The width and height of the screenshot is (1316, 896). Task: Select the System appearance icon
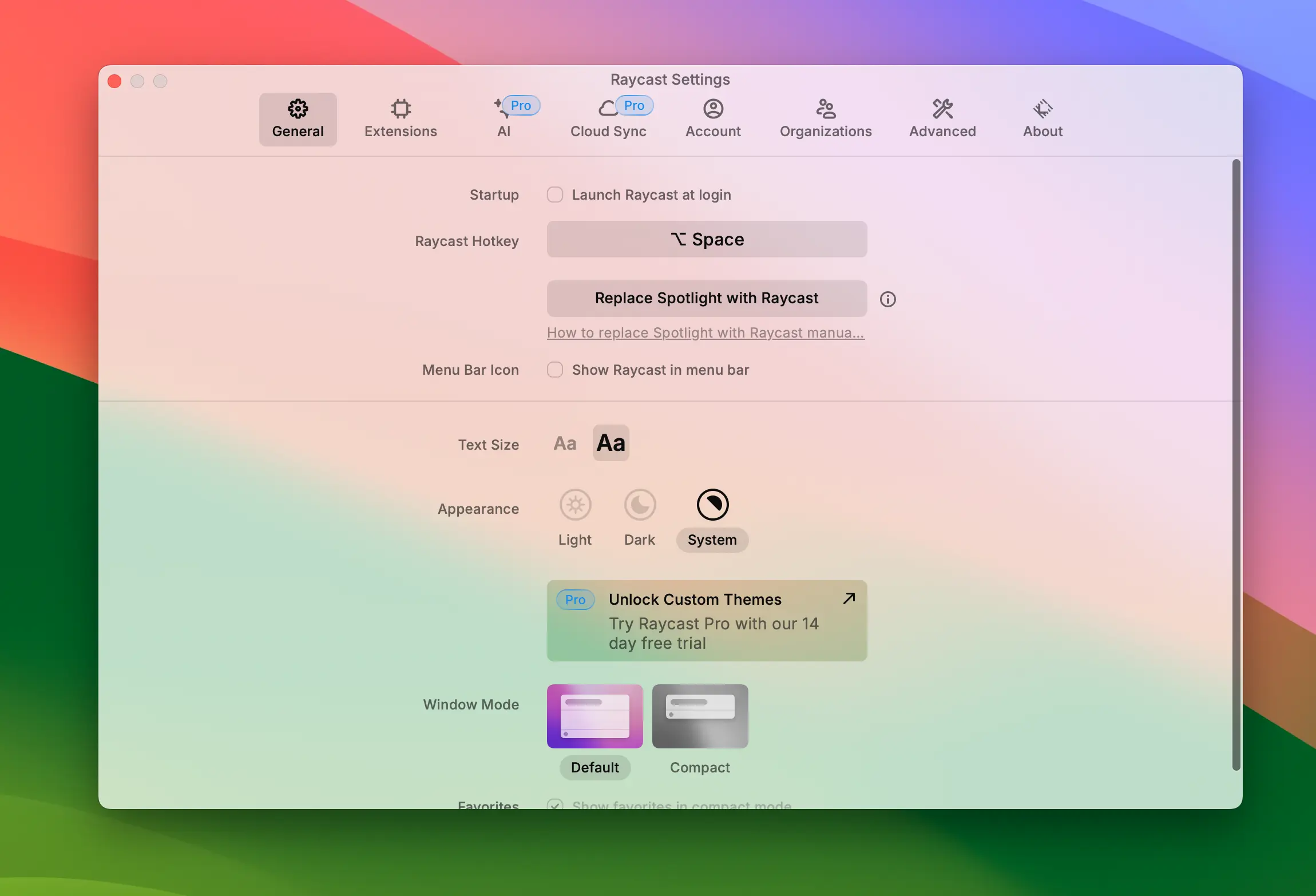(712, 505)
